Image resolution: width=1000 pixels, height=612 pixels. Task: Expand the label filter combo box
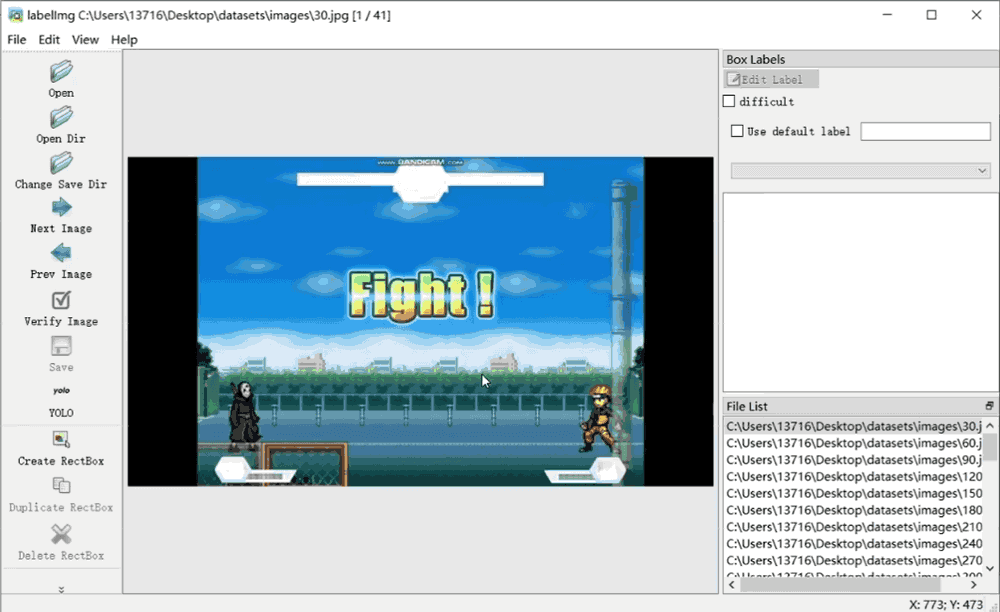860,171
